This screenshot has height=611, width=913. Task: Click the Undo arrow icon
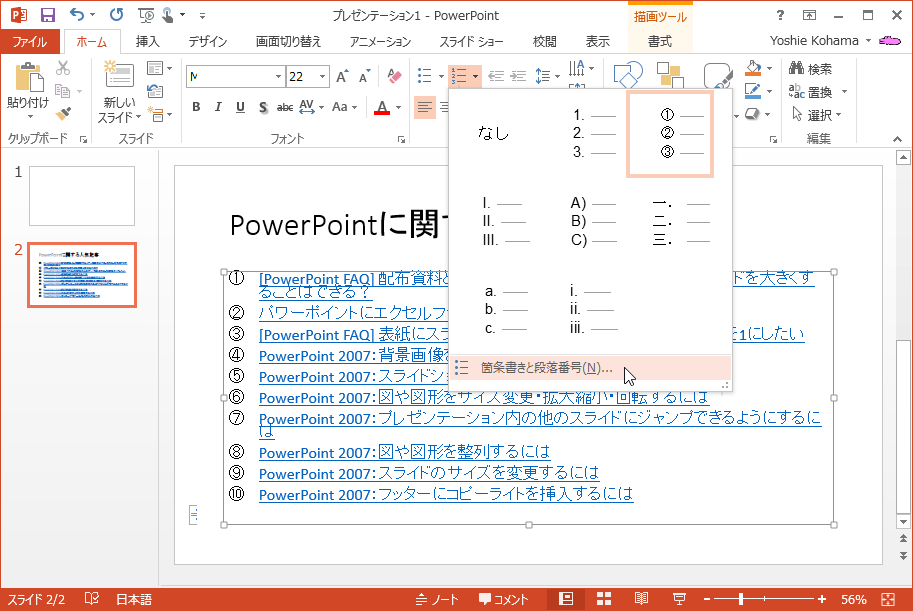tap(76, 15)
